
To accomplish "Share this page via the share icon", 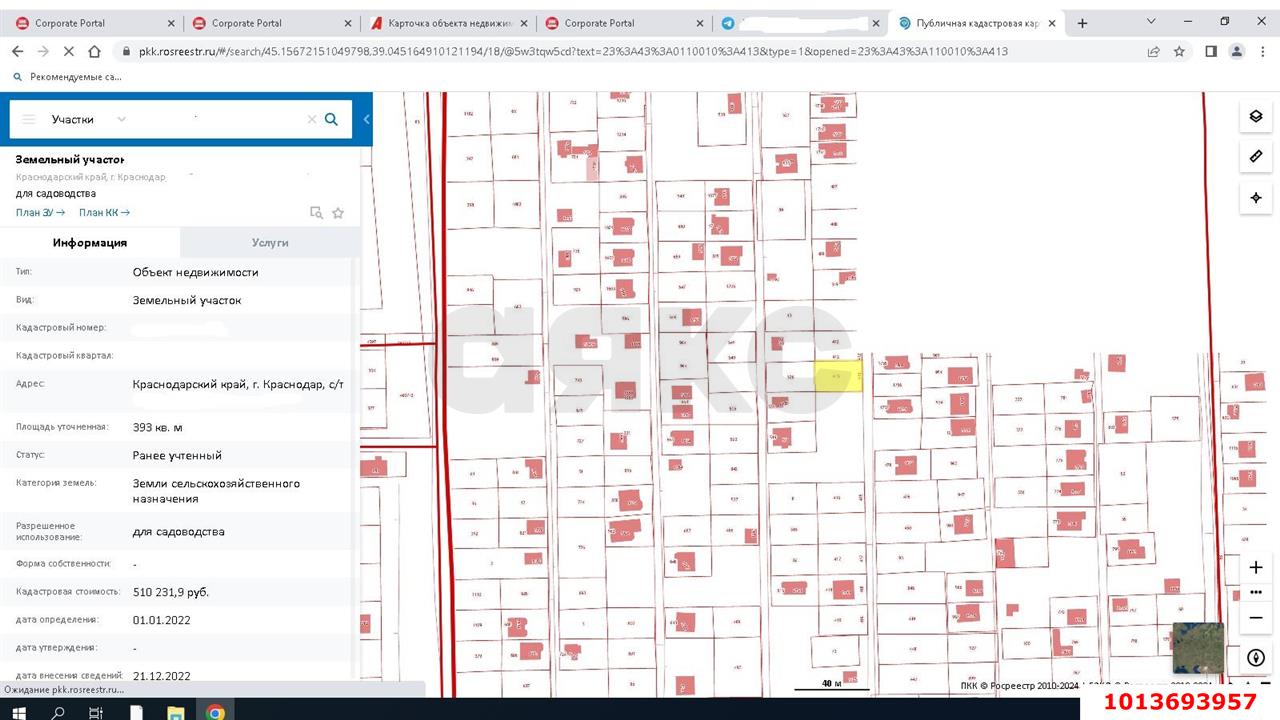I will [x=1153, y=52].
